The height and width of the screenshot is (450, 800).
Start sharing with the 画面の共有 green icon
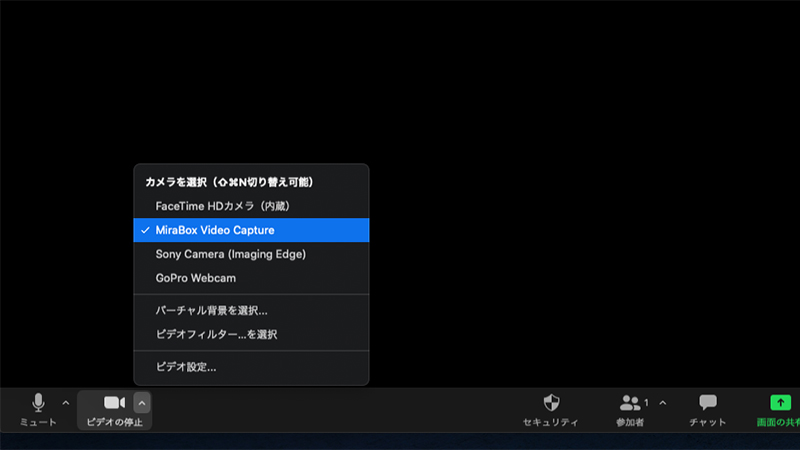pos(781,403)
